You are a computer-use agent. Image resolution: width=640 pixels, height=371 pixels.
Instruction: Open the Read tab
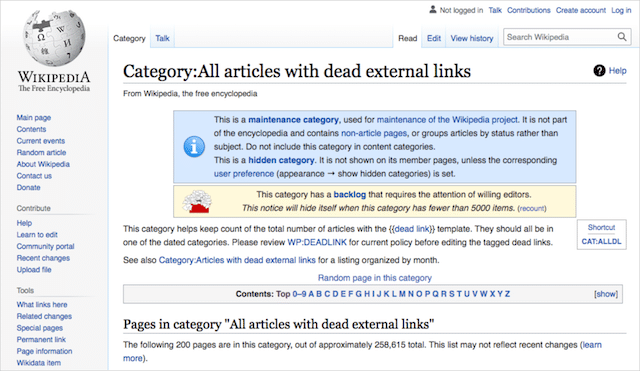click(407, 38)
